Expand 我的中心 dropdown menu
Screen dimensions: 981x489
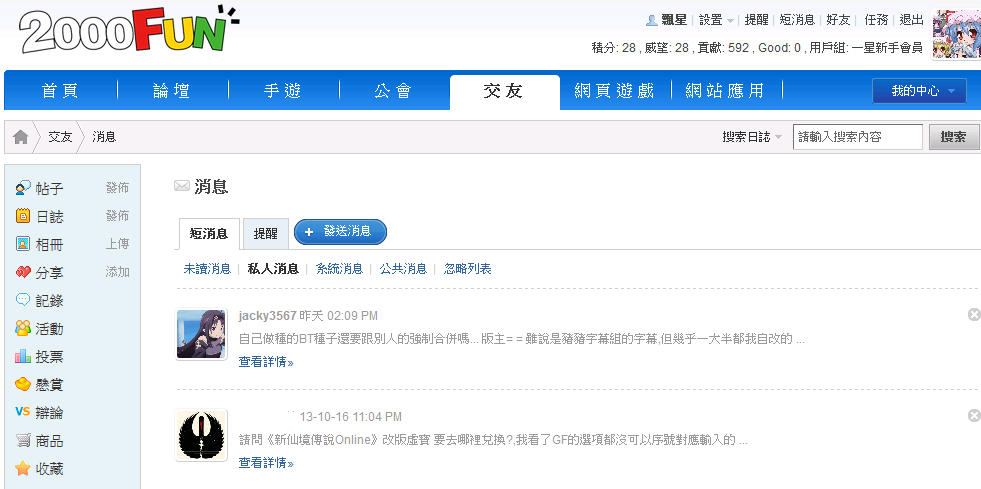(919, 91)
